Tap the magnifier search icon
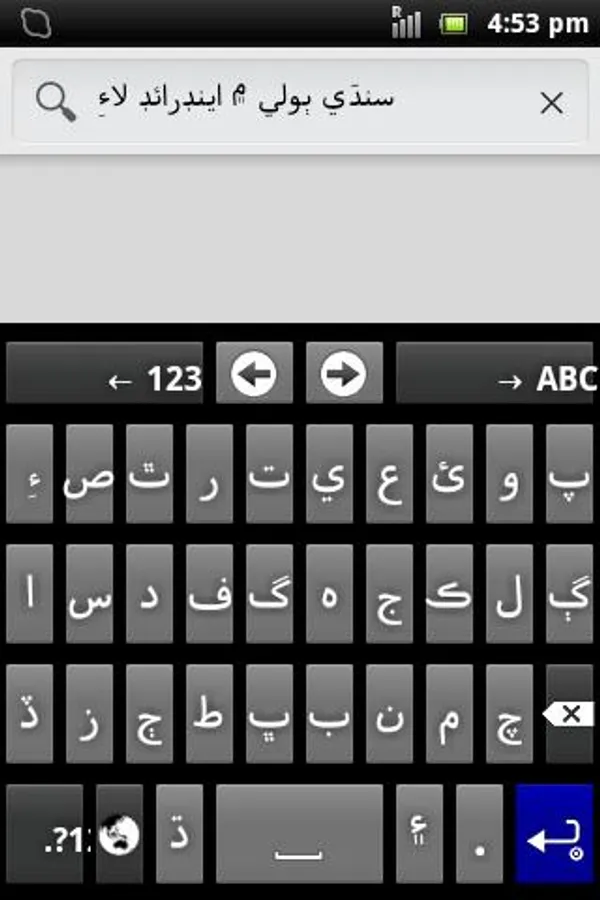This screenshot has width=600, height=900. tap(56, 102)
